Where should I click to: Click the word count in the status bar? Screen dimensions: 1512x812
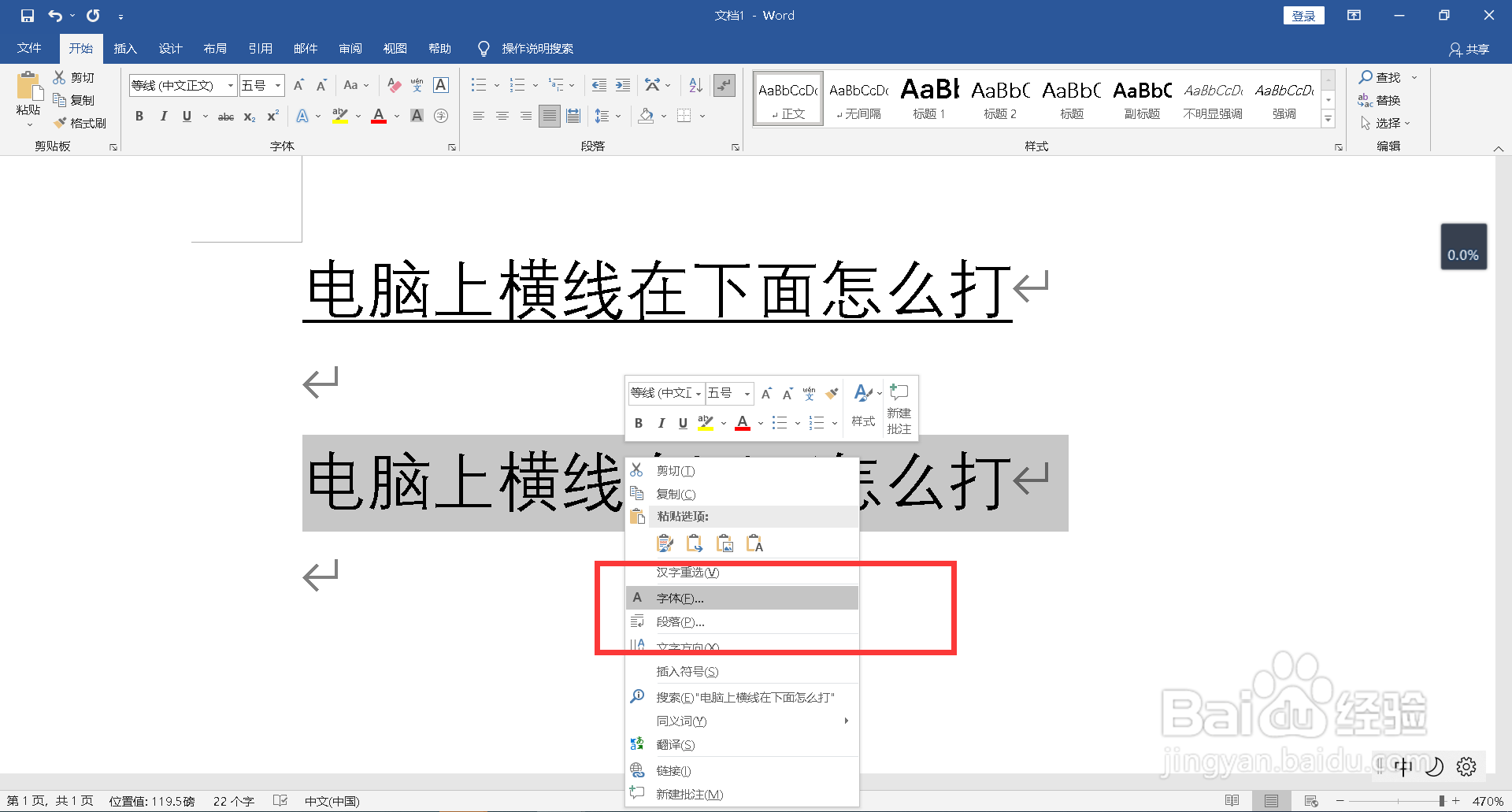coord(233,800)
